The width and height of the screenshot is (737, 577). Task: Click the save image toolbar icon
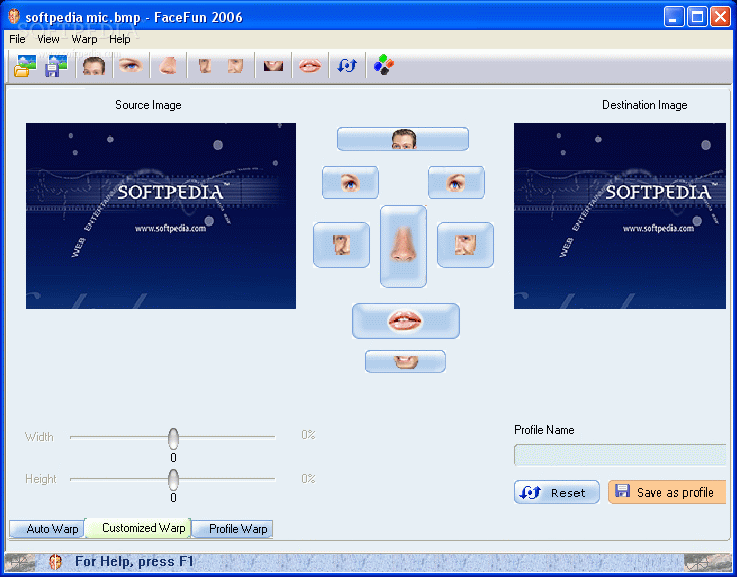[x=56, y=66]
